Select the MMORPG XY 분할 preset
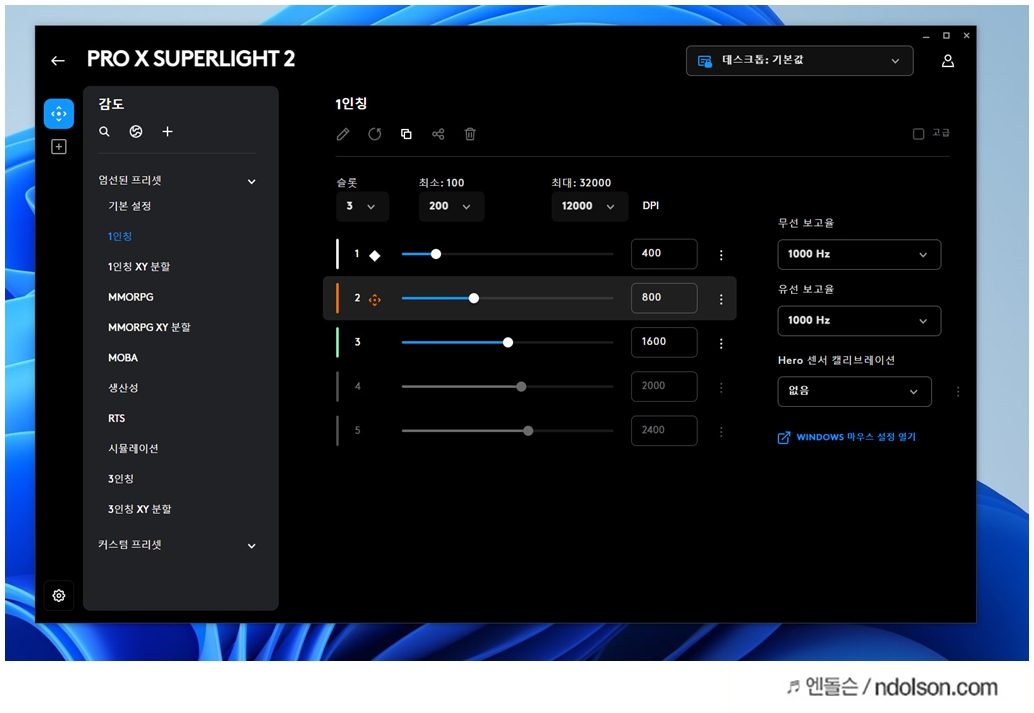1034x713 pixels. pos(149,327)
